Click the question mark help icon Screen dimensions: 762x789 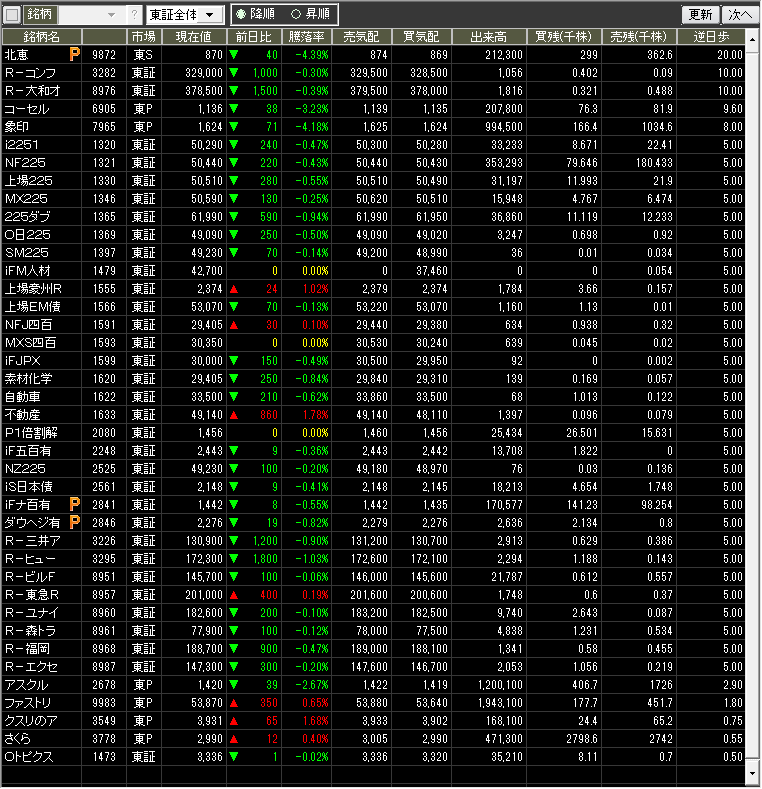pos(135,15)
